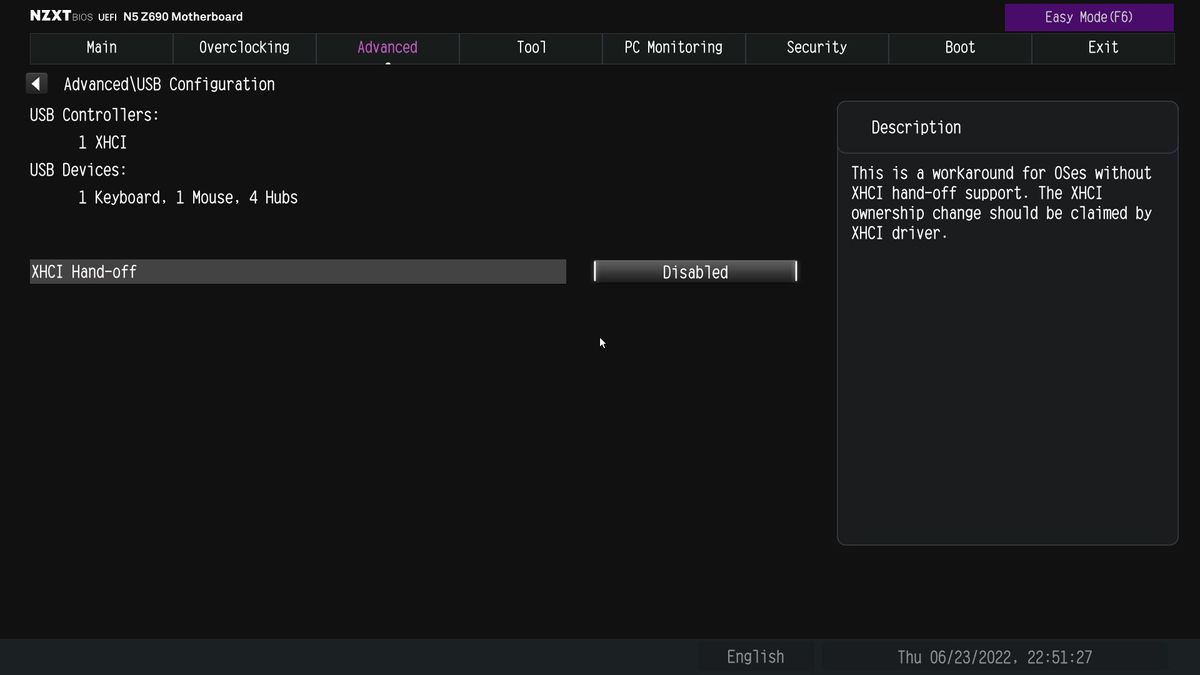This screenshot has height=675, width=1200.
Task: Change the English language setting
Action: 756,657
